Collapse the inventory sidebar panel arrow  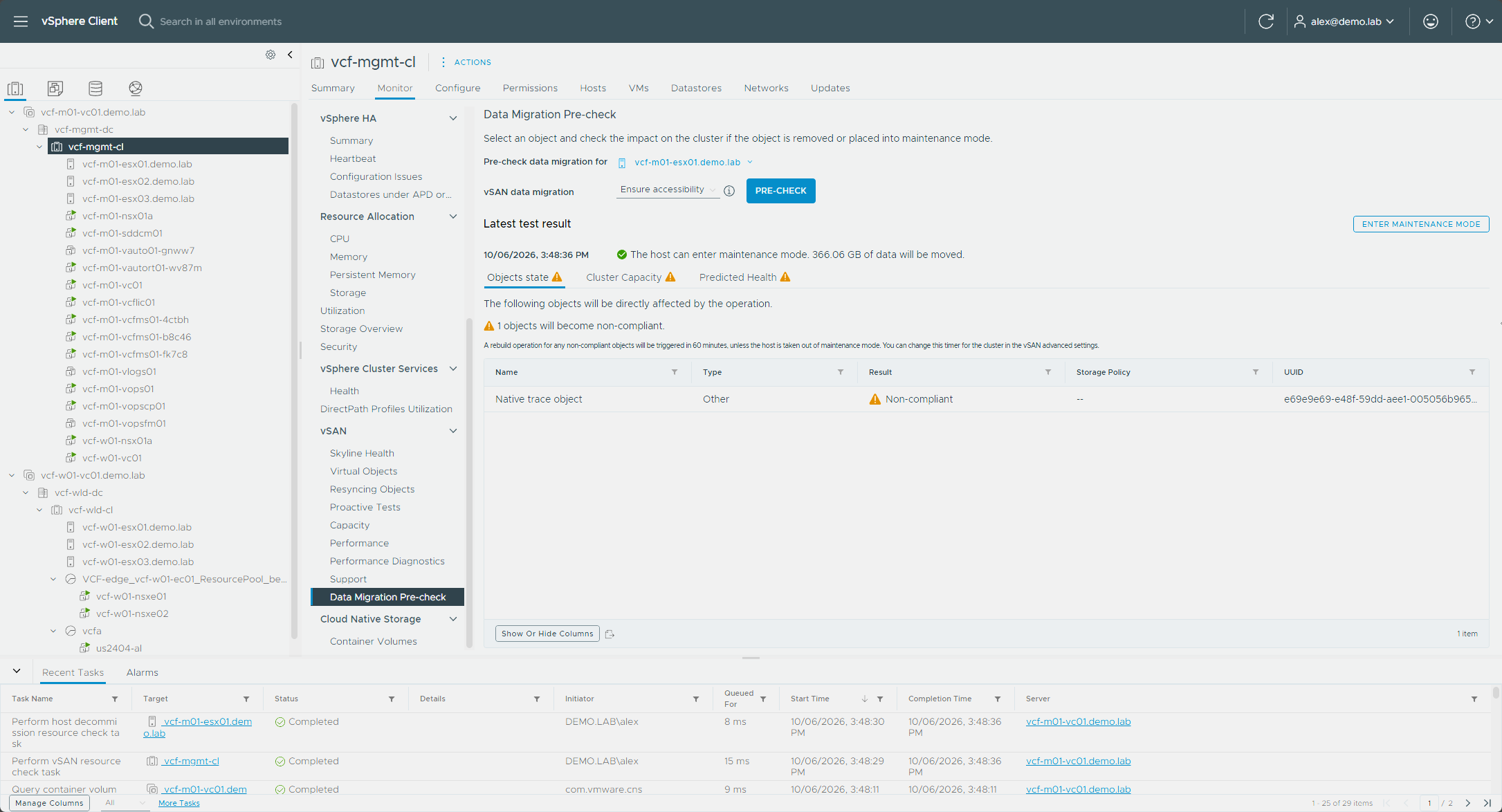(x=290, y=55)
